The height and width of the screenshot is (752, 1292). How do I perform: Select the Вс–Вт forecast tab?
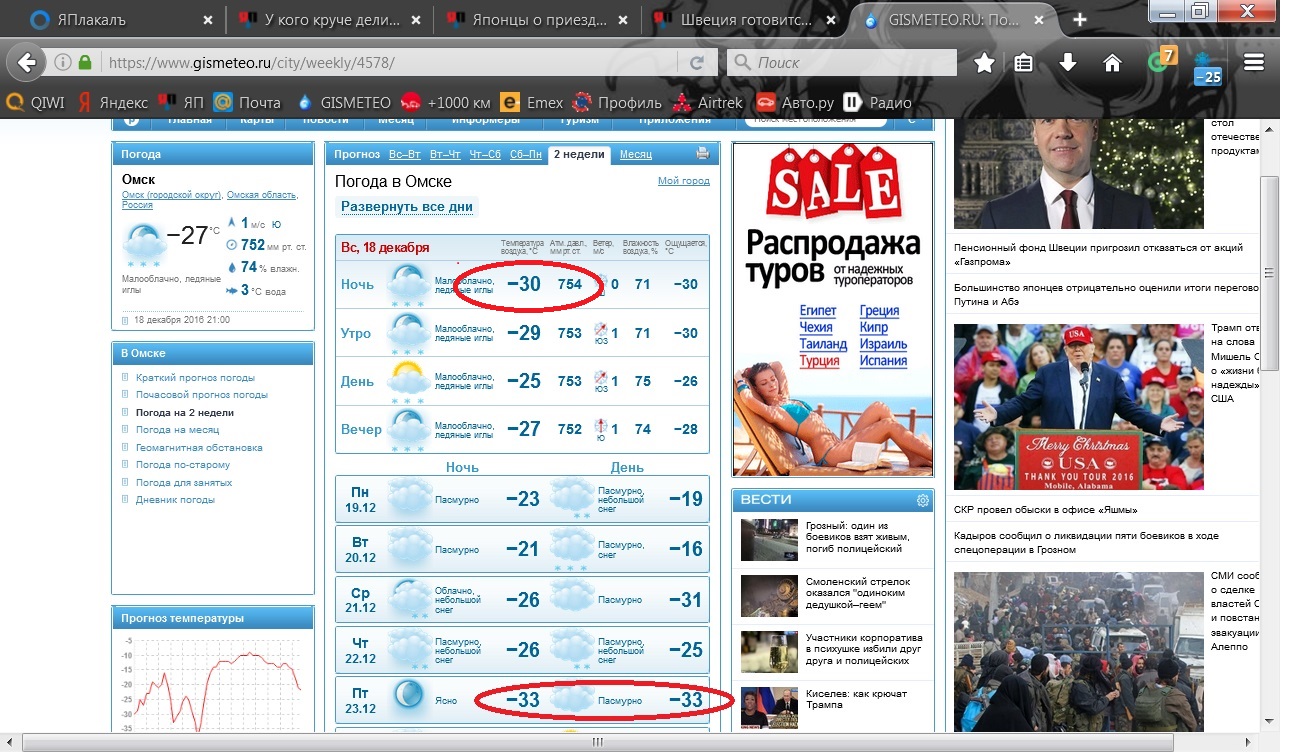(404, 154)
